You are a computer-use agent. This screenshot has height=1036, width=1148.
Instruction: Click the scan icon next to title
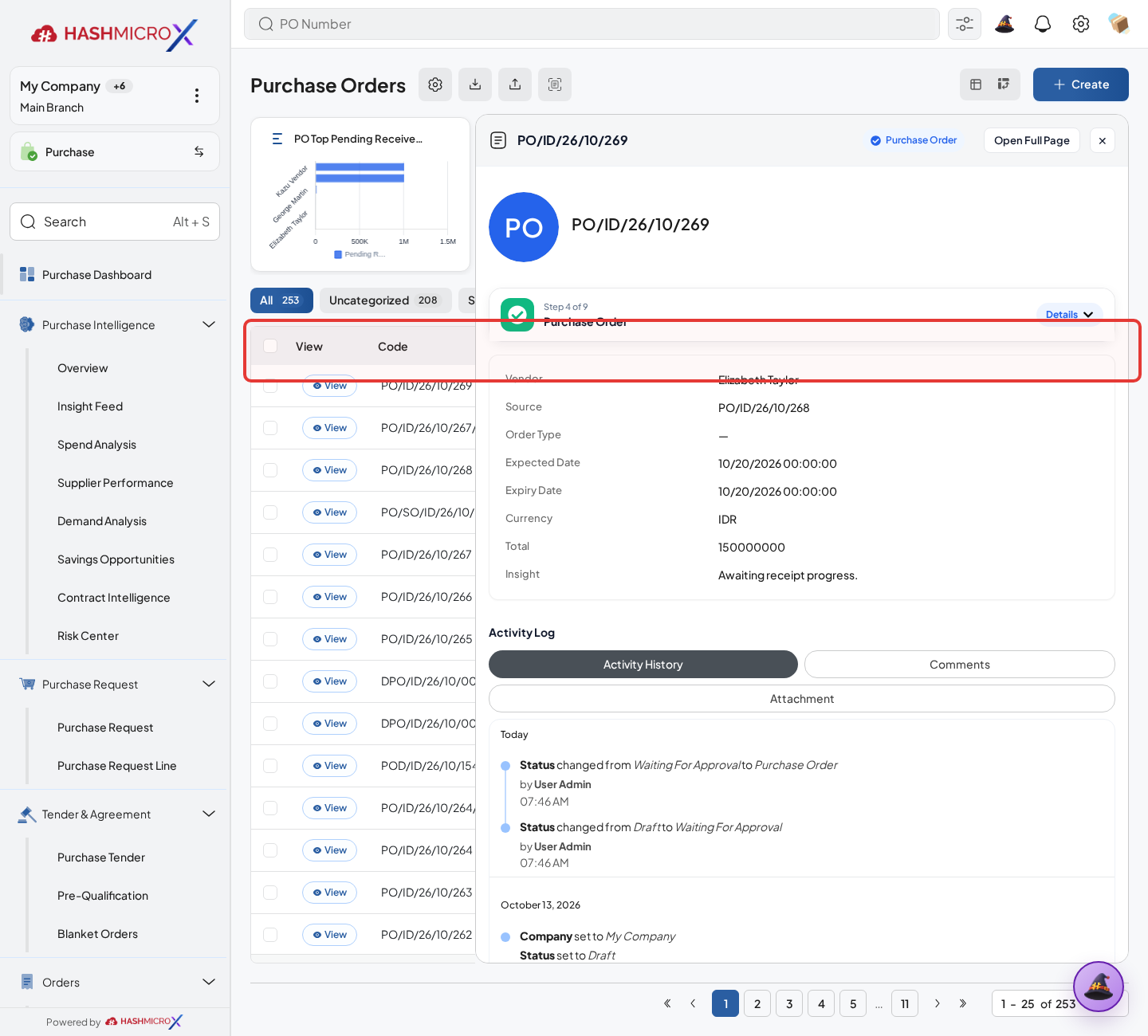[x=555, y=84]
